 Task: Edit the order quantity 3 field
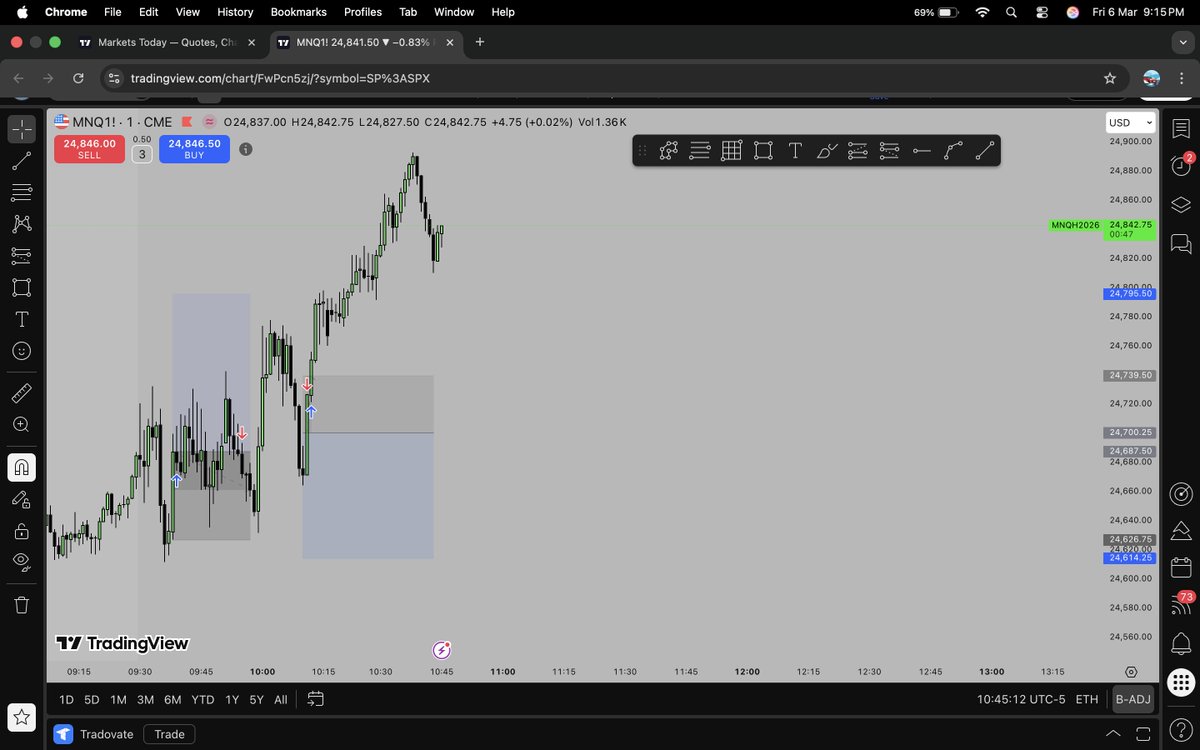coord(142,154)
